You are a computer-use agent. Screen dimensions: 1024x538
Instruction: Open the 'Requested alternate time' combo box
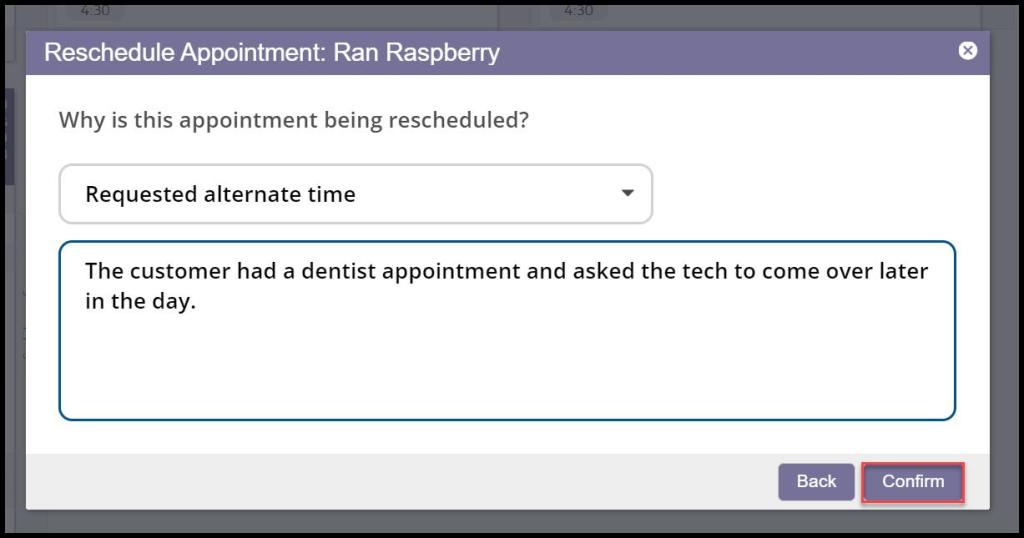(355, 194)
